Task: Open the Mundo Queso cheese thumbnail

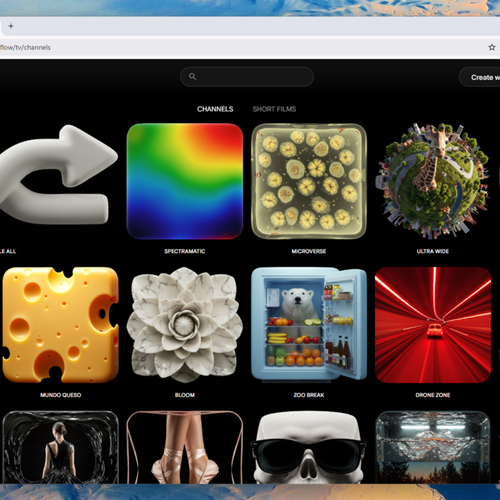Action: (60, 325)
